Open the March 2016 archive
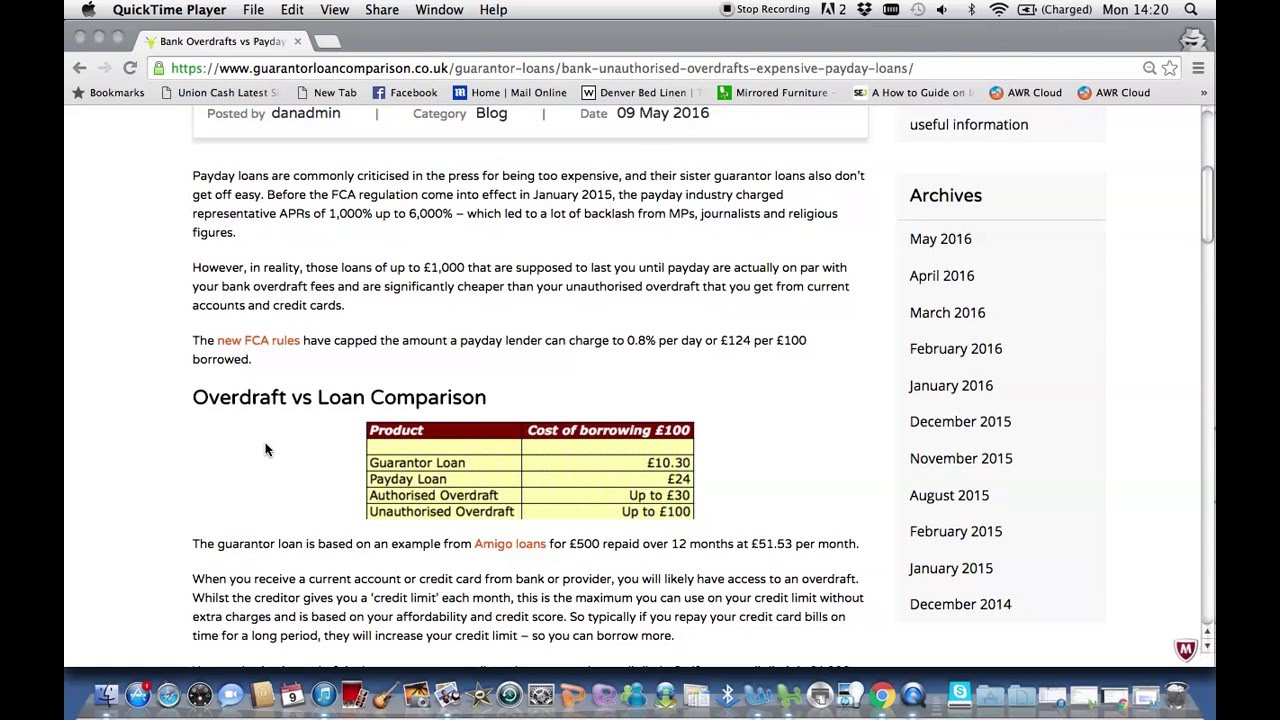Image resolution: width=1280 pixels, height=720 pixels. pos(947,312)
